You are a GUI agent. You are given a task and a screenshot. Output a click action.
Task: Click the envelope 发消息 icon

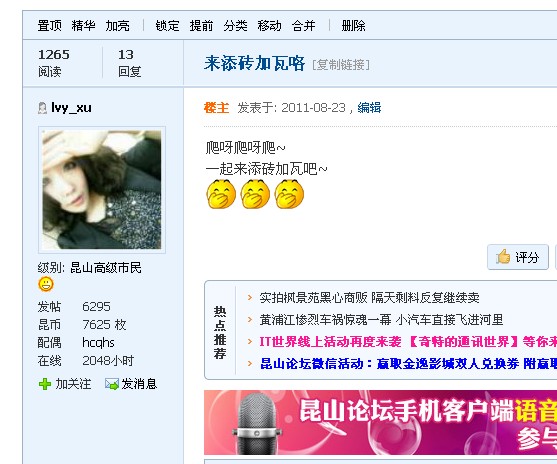112,384
